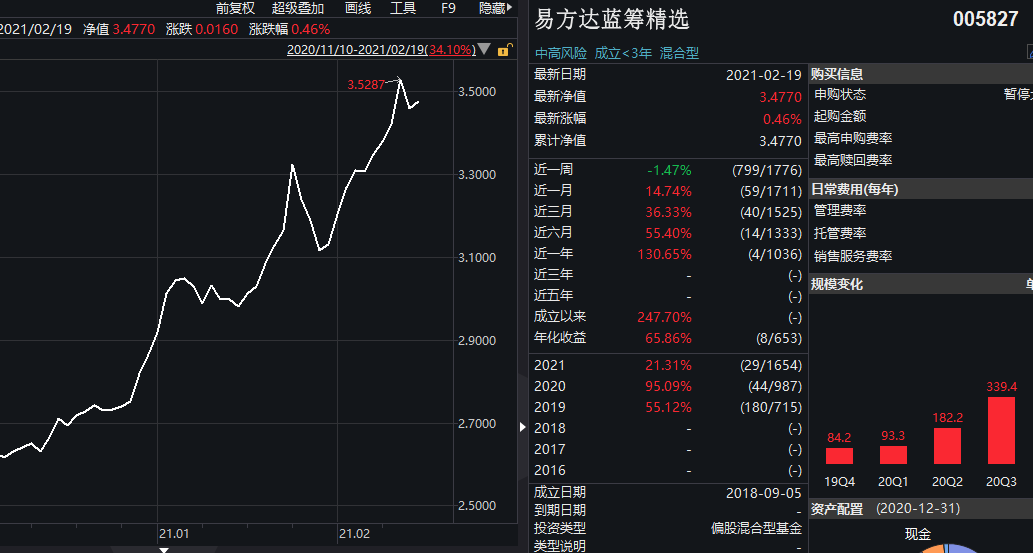This screenshot has width=1033, height=553.
Task: Click the 最新涨幅 value 0.46%
Action: [x=783, y=119]
